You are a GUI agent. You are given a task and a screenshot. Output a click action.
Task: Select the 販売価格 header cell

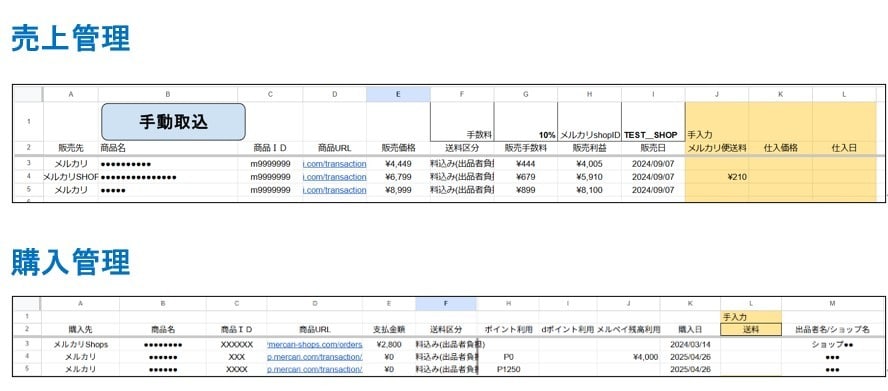398,148
